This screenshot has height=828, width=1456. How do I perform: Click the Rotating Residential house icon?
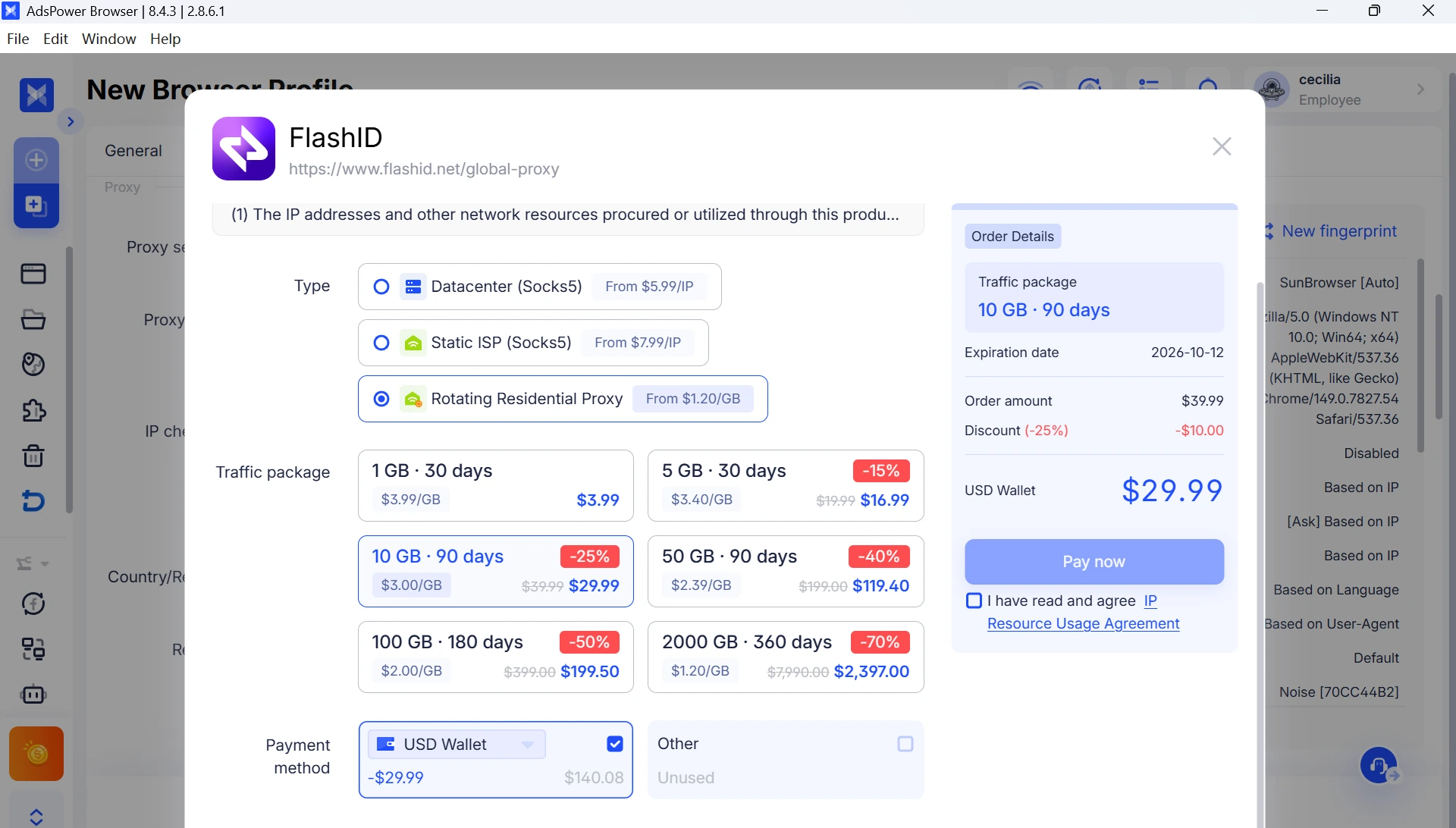pyautogui.click(x=413, y=399)
